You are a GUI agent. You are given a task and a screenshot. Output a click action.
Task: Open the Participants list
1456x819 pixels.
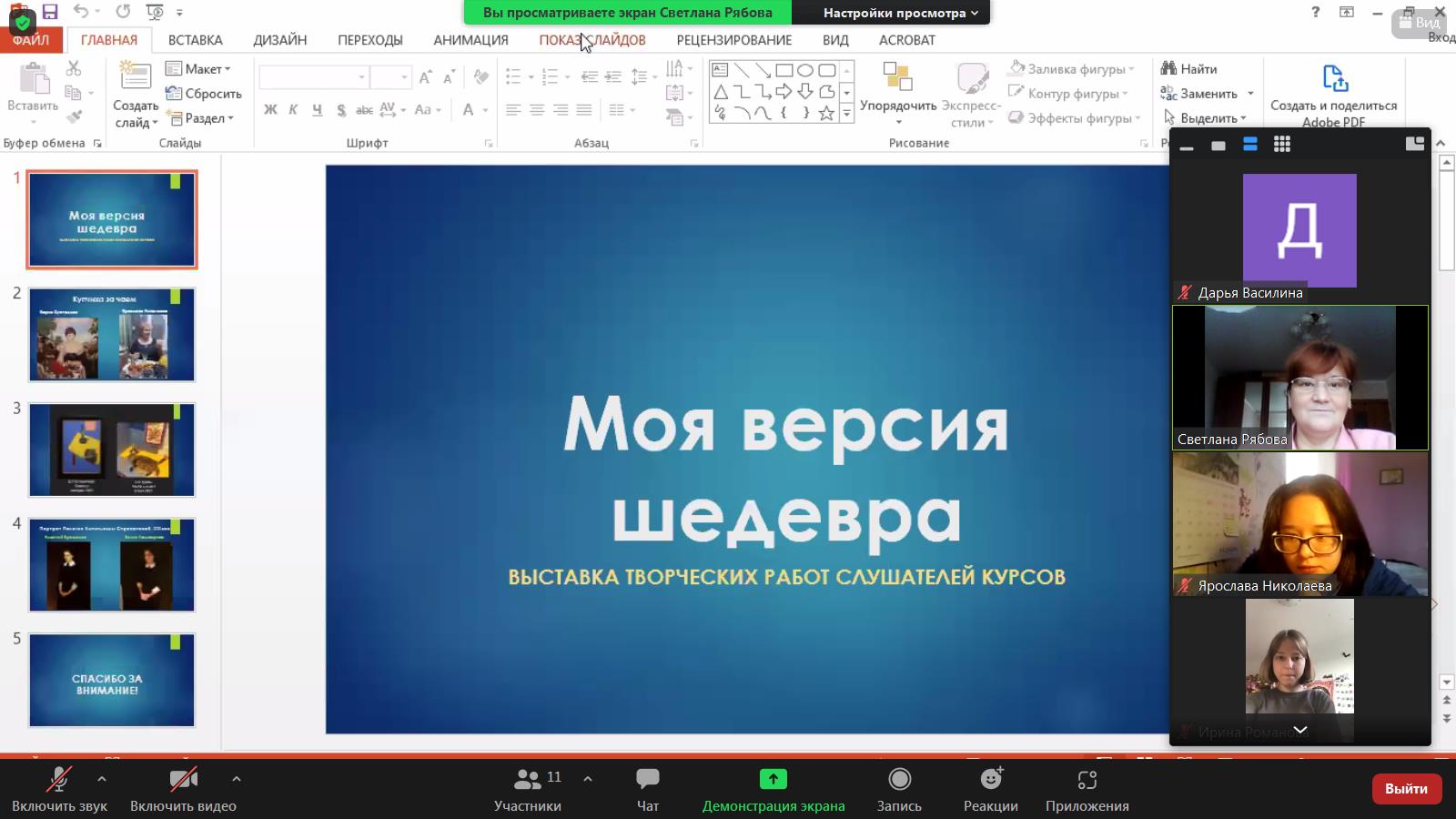pos(528,788)
